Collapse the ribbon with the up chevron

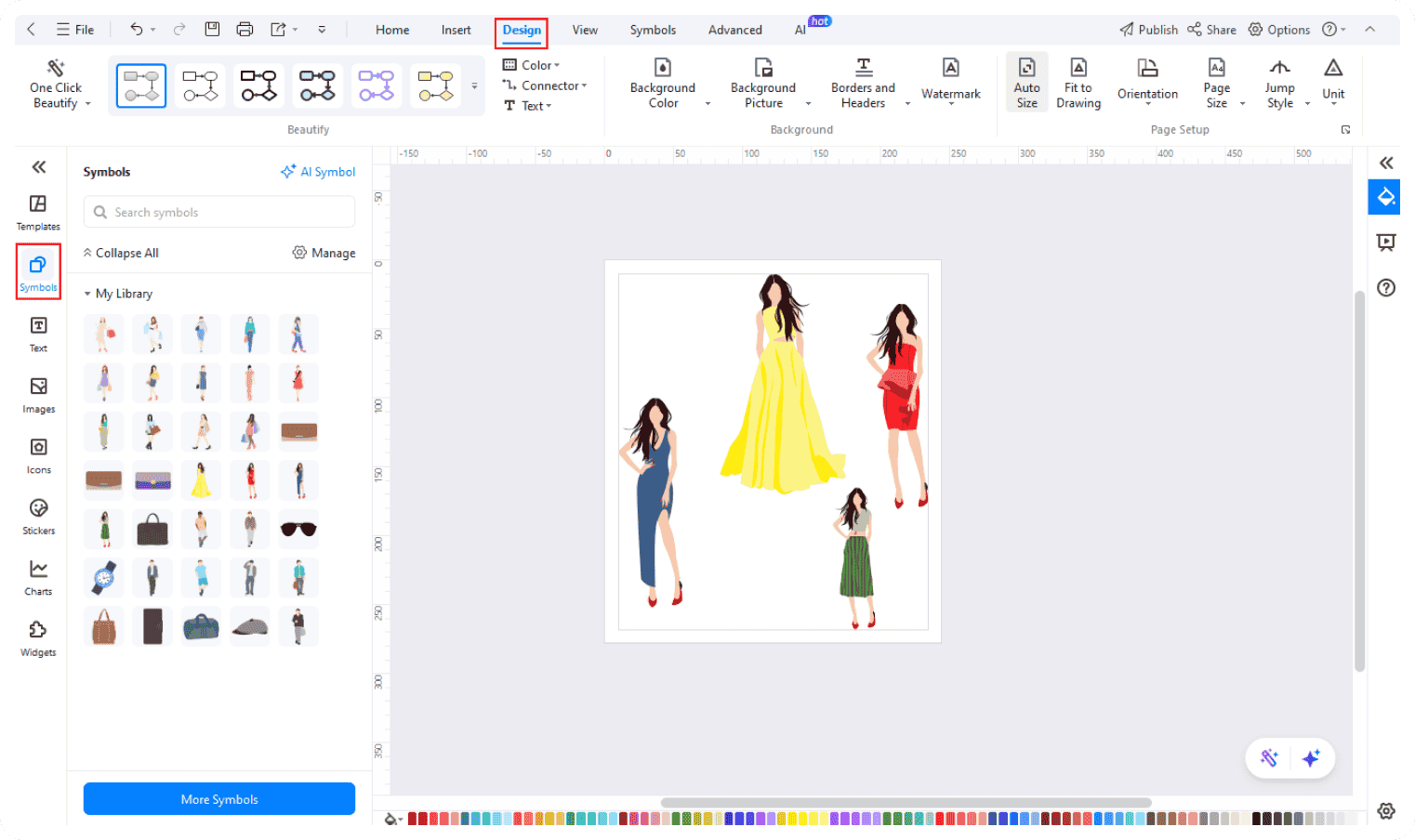pos(1369,30)
